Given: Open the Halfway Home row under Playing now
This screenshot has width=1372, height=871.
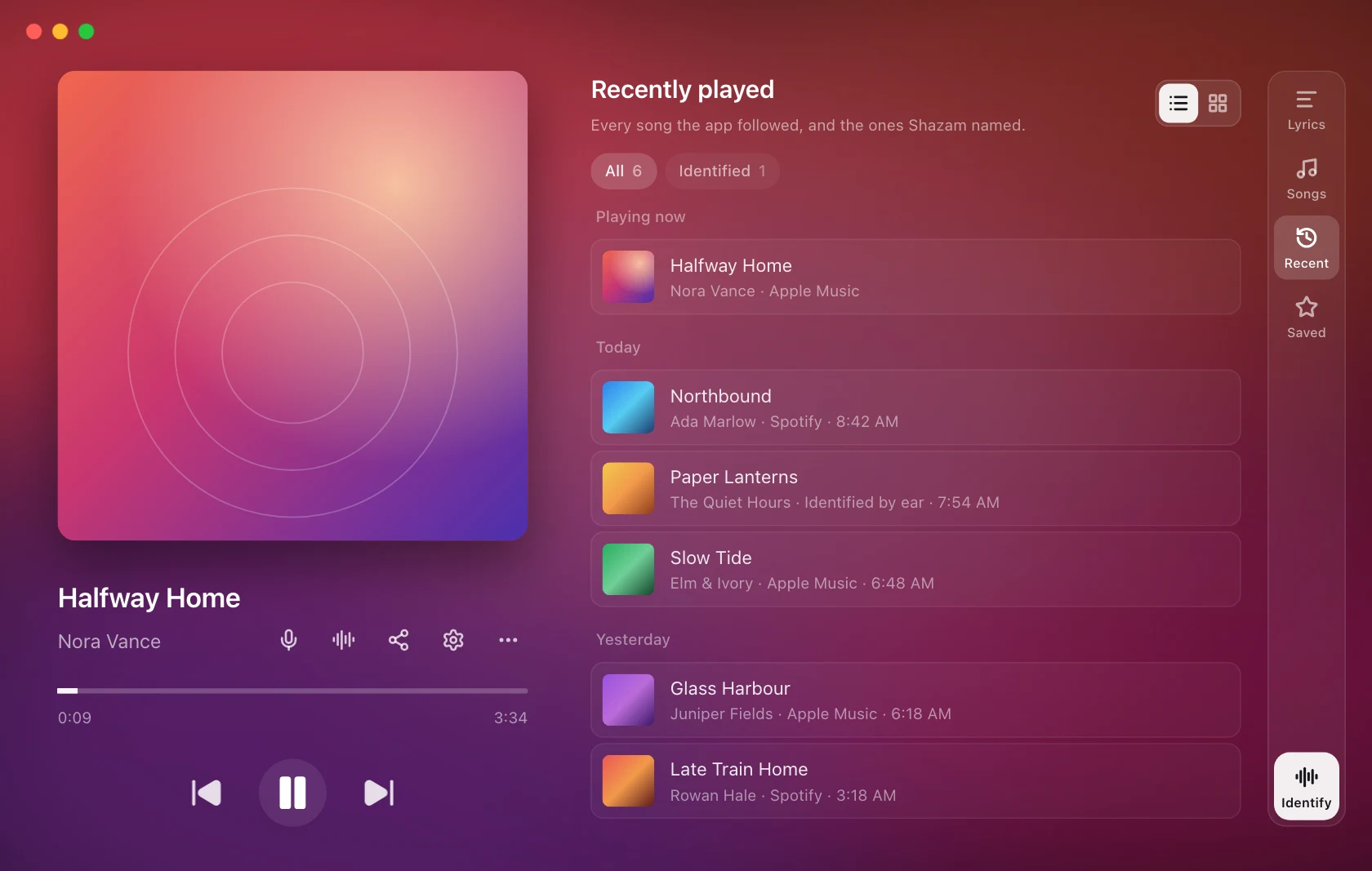Looking at the screenshot, I should (x=915, y=277).
